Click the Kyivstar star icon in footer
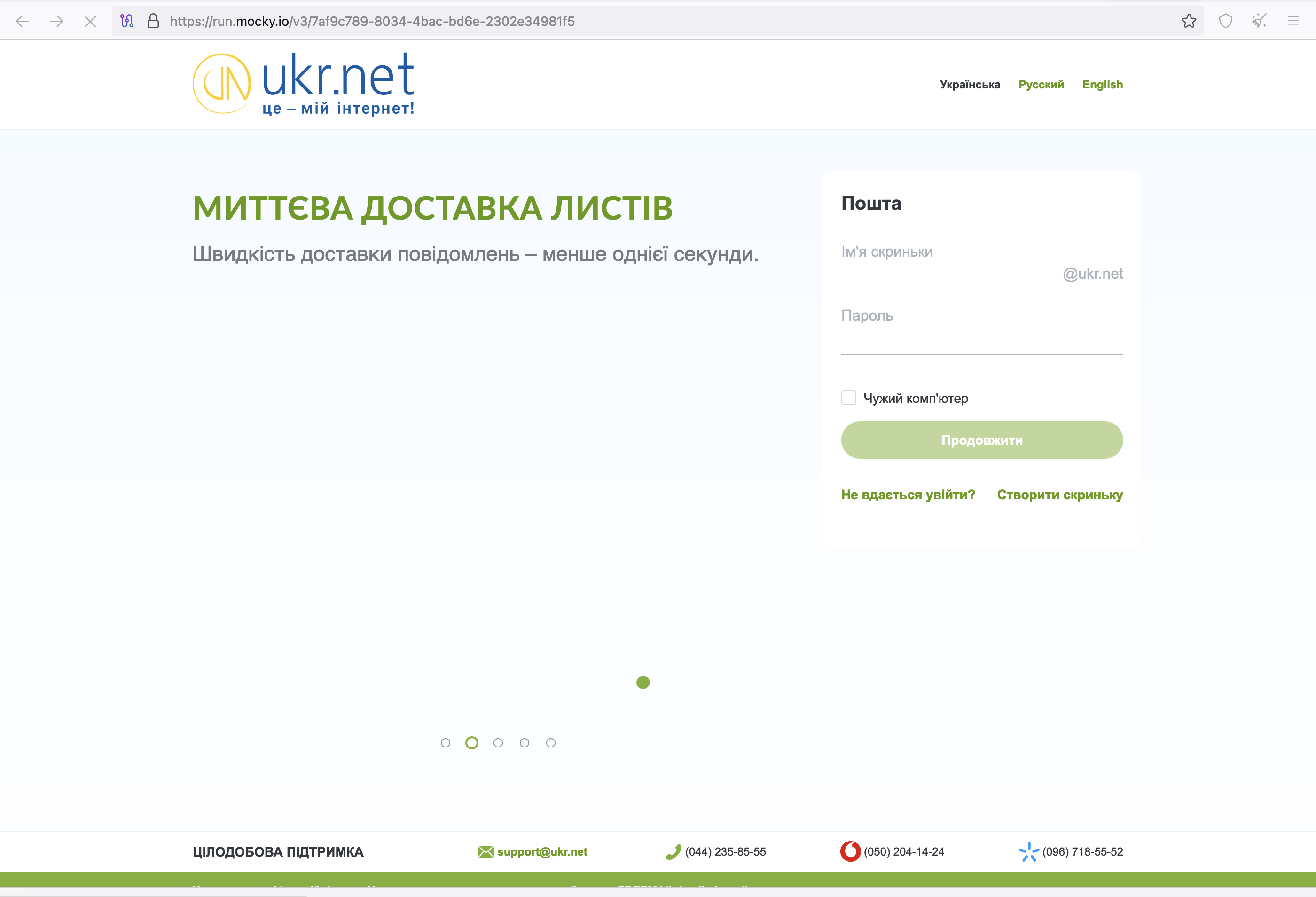This screenshot has height=897, width=1316. 1028,852
